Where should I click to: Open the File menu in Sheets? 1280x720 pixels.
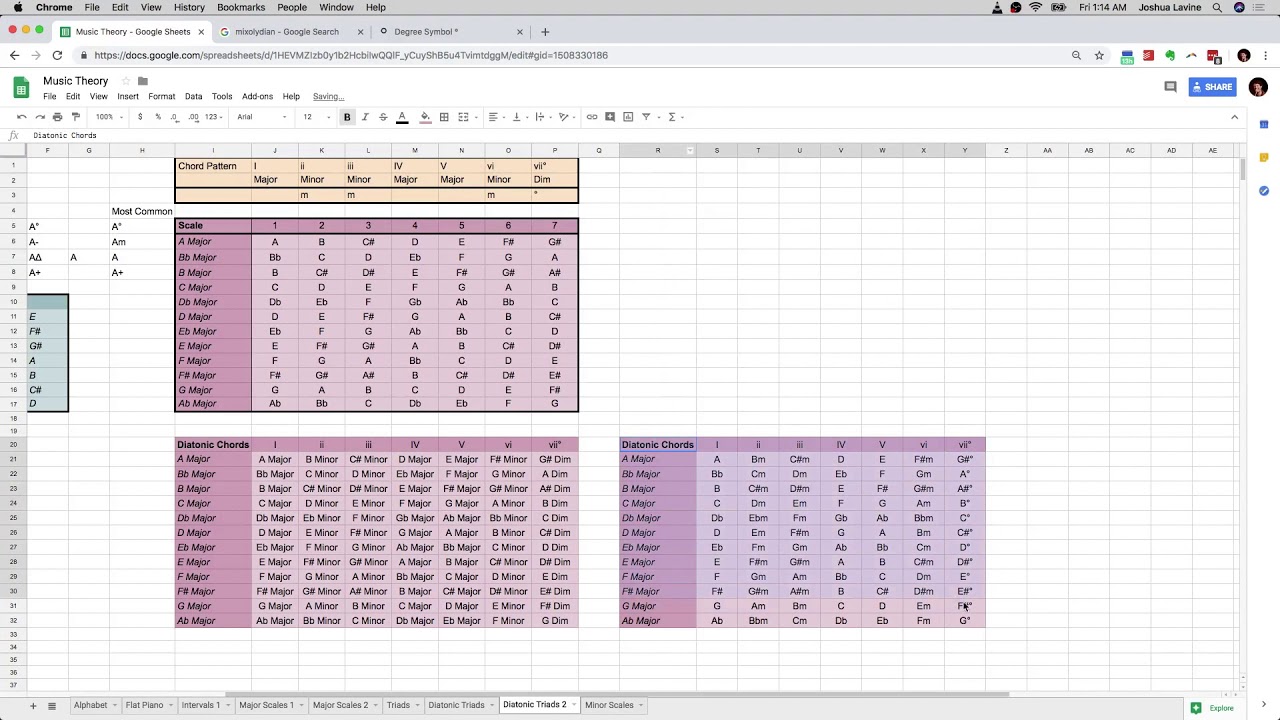(49, 97)
